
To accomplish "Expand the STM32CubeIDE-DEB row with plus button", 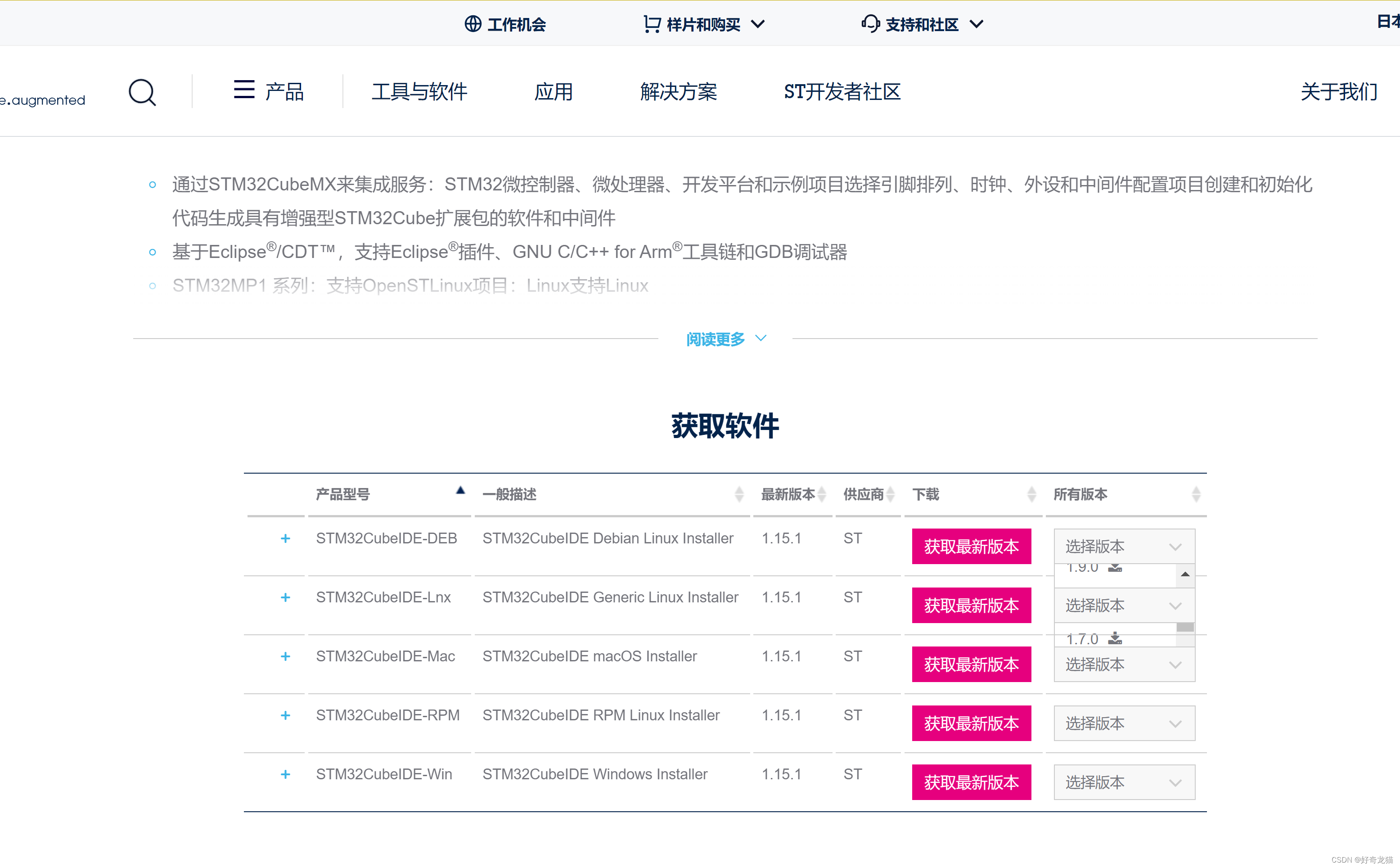I will click(x=285, y=538).
